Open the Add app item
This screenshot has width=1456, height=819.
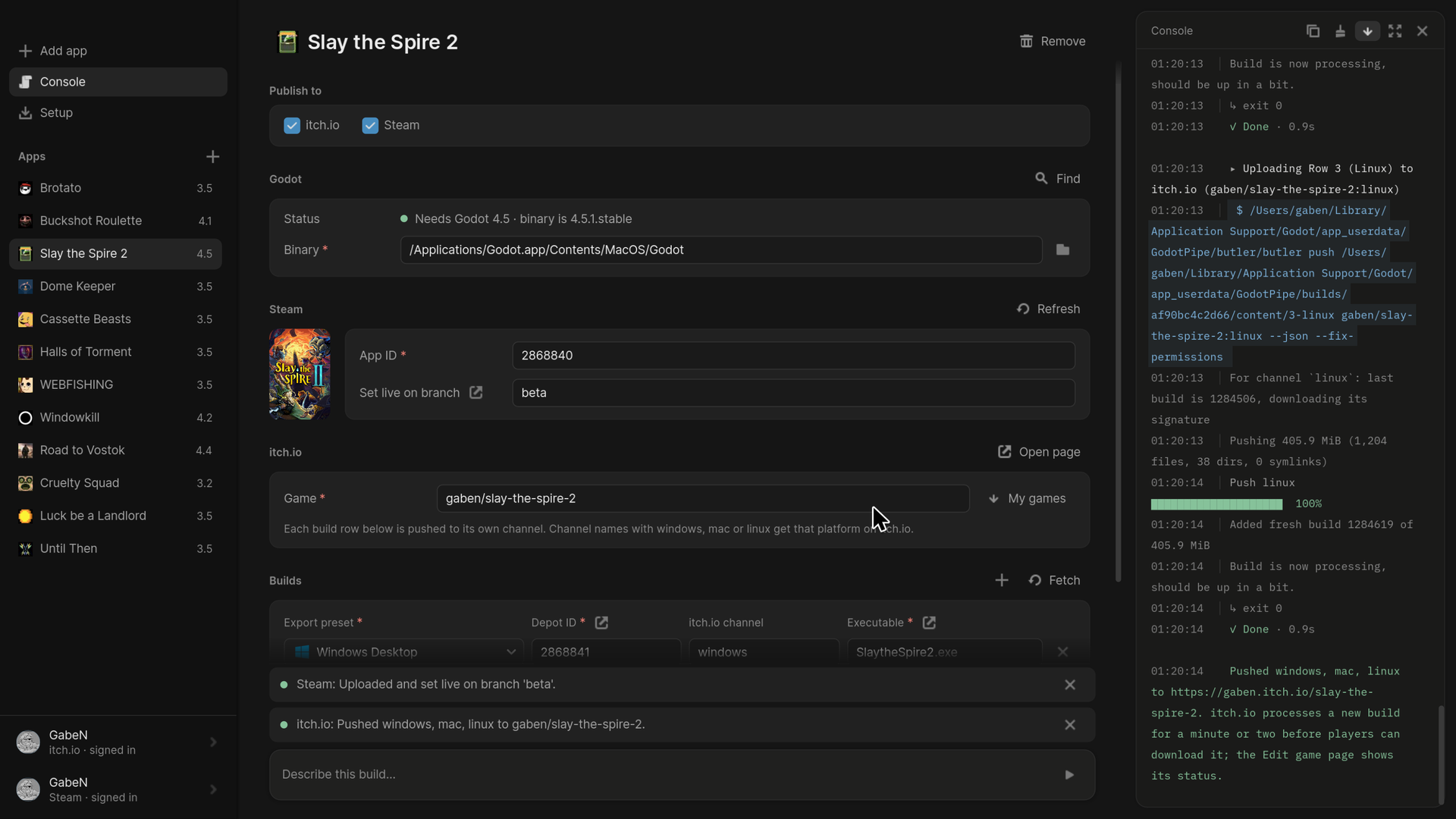point(118,51)
